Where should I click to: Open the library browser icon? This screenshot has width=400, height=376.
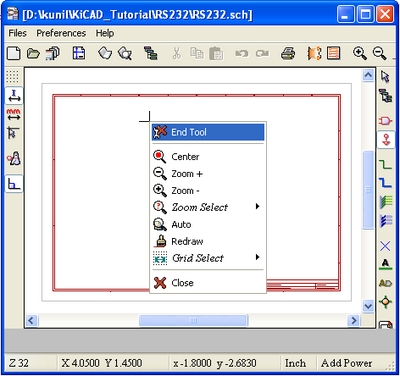(x=125, y=53)
